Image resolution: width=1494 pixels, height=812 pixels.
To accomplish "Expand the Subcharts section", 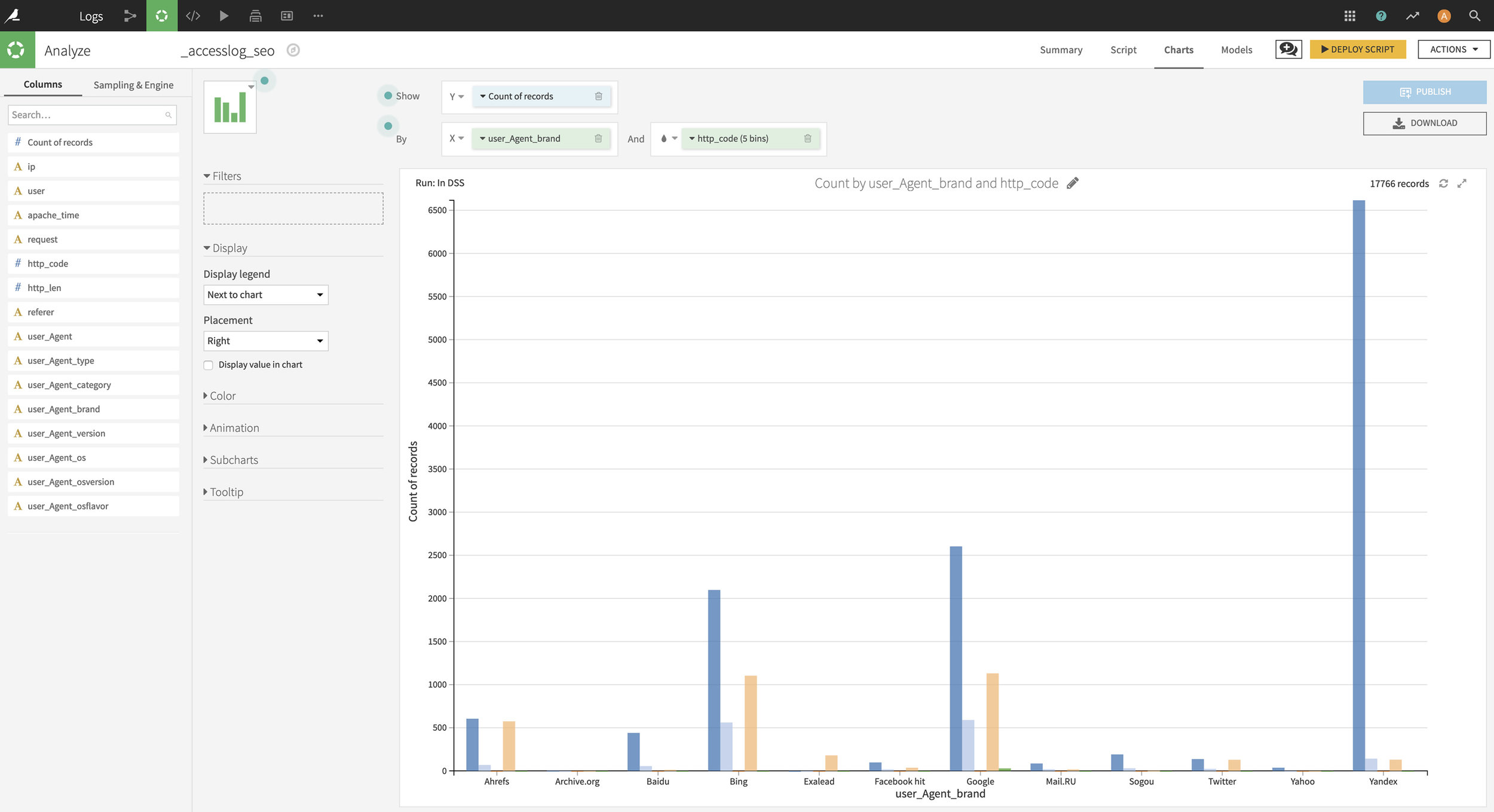I will [x=231, y=460].
